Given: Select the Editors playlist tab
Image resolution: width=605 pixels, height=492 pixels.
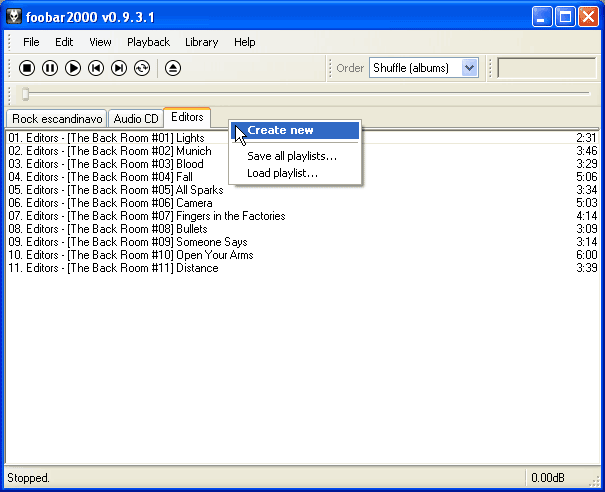Looking at the screenshot, I should [187, 117].
